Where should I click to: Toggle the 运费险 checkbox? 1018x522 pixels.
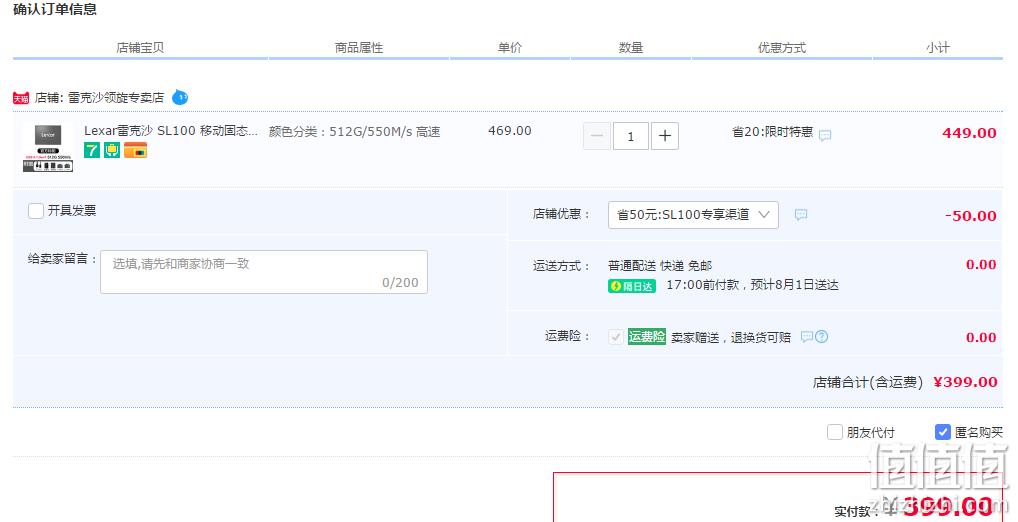615,337
